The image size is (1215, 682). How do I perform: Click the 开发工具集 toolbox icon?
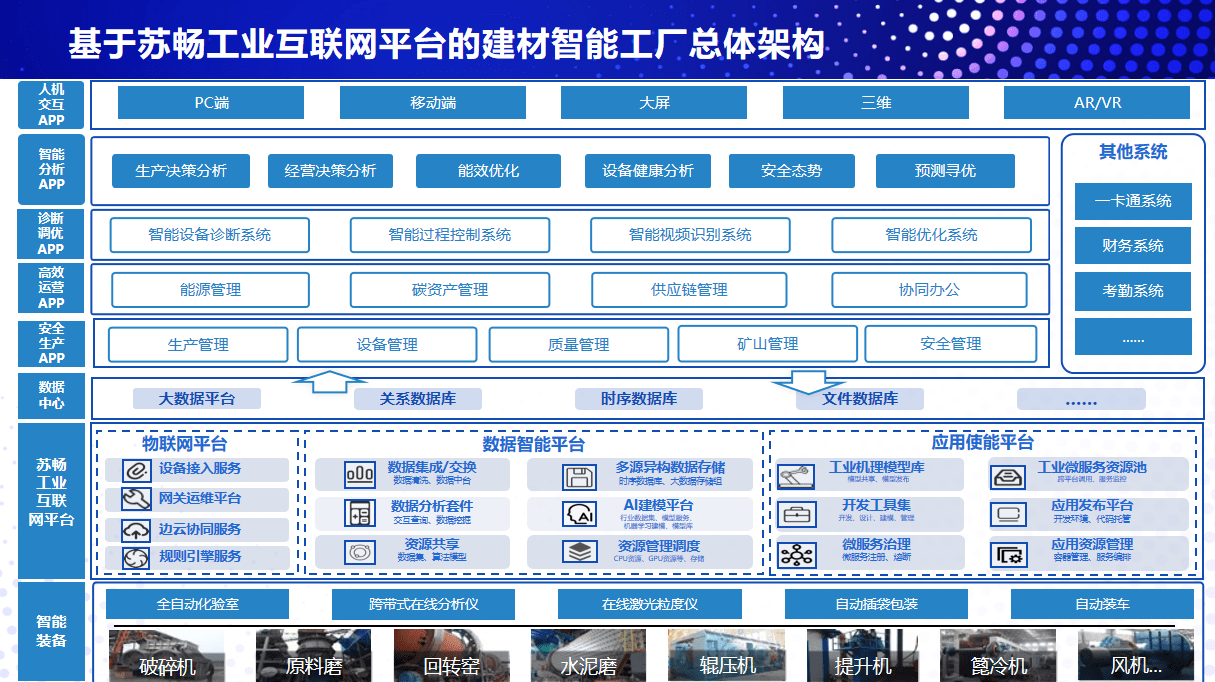[x=797, y=515]
